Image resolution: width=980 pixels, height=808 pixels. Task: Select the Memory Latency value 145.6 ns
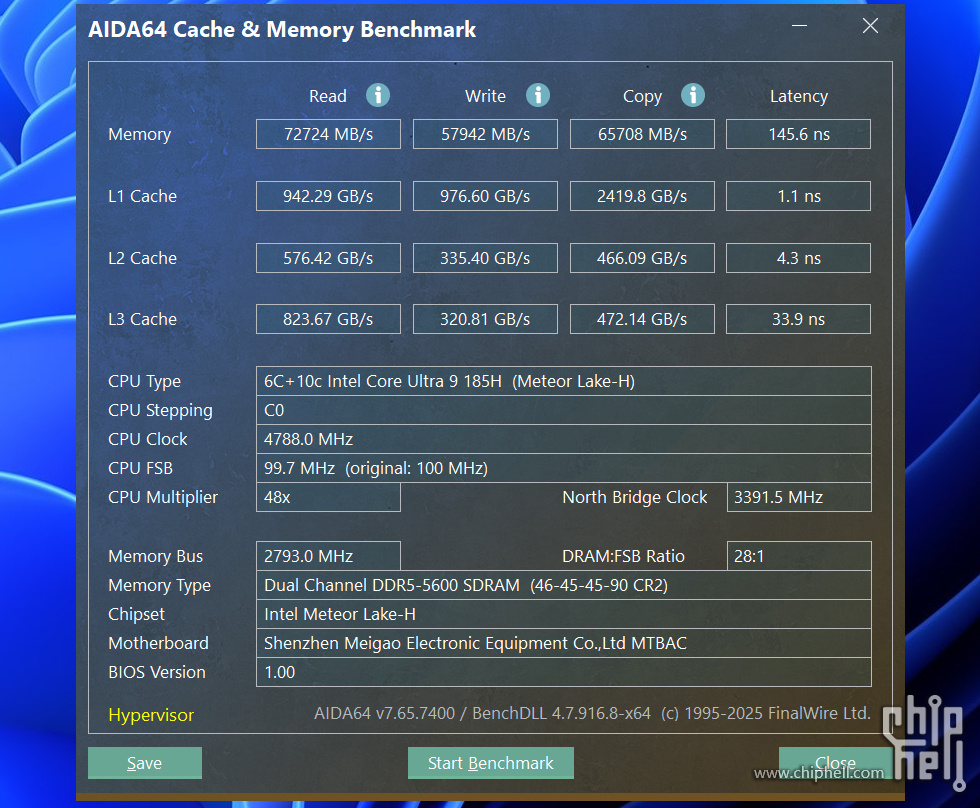tap(798, 134)
